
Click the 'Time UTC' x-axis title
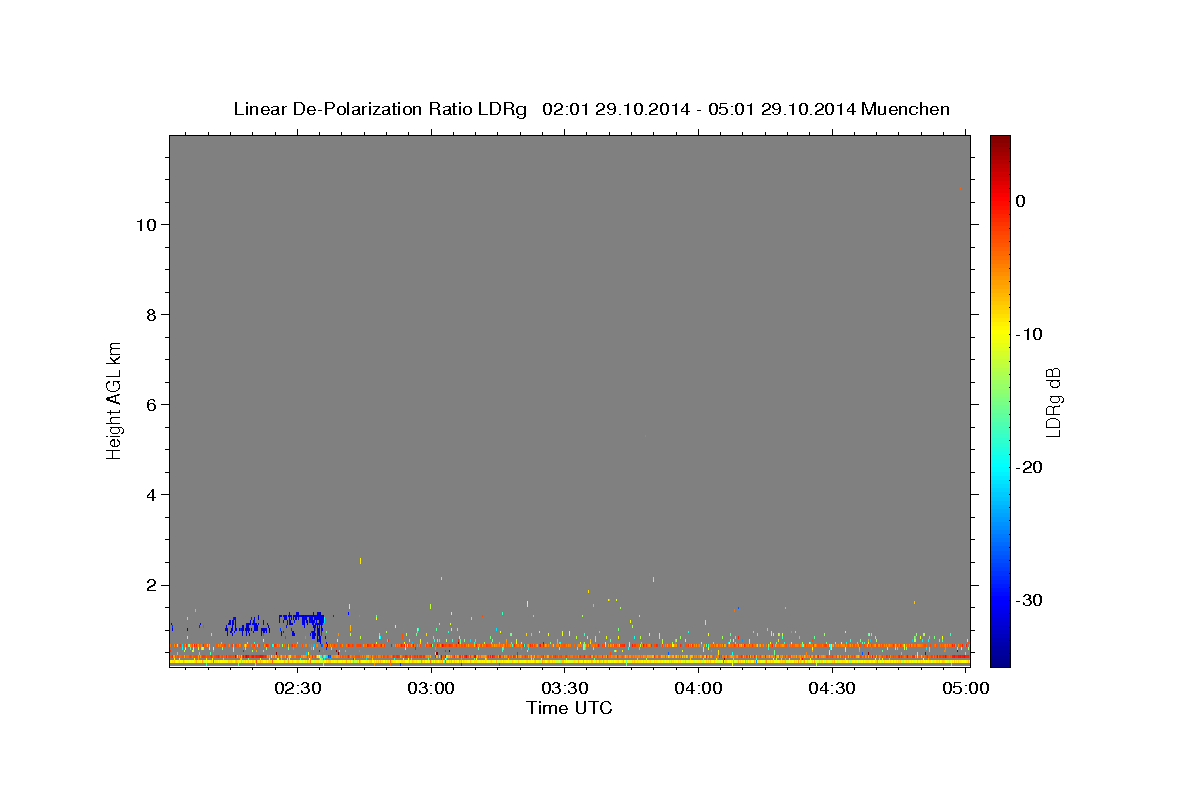569,708
